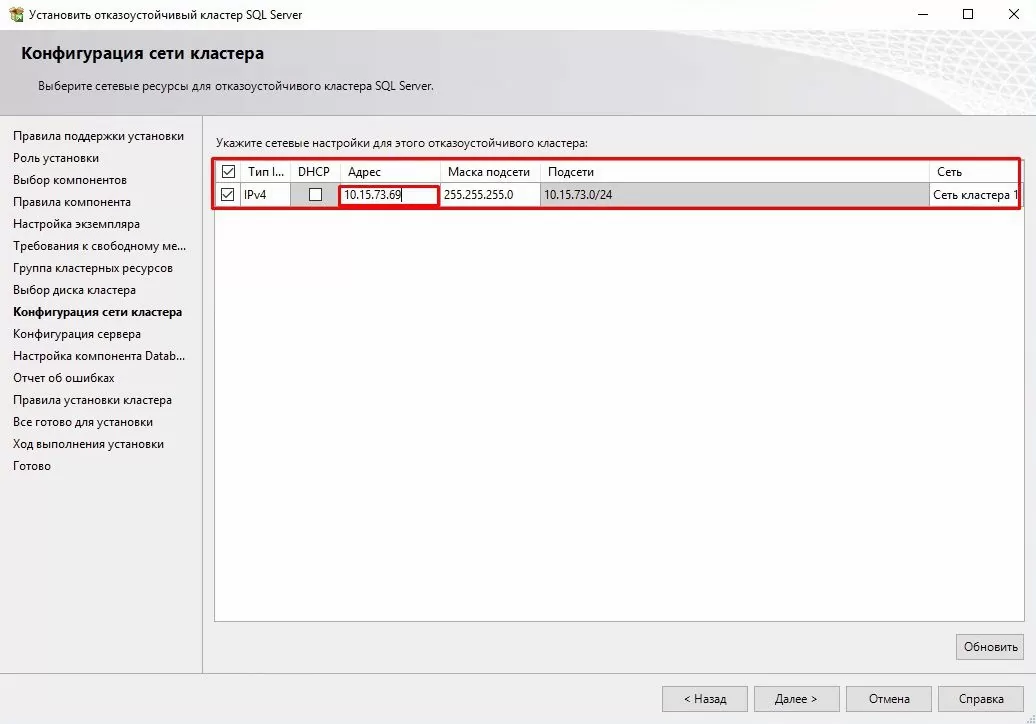The image size is (1036, 724).
Task: Select the Требования к свободному месту step
Action: (100, 246)
